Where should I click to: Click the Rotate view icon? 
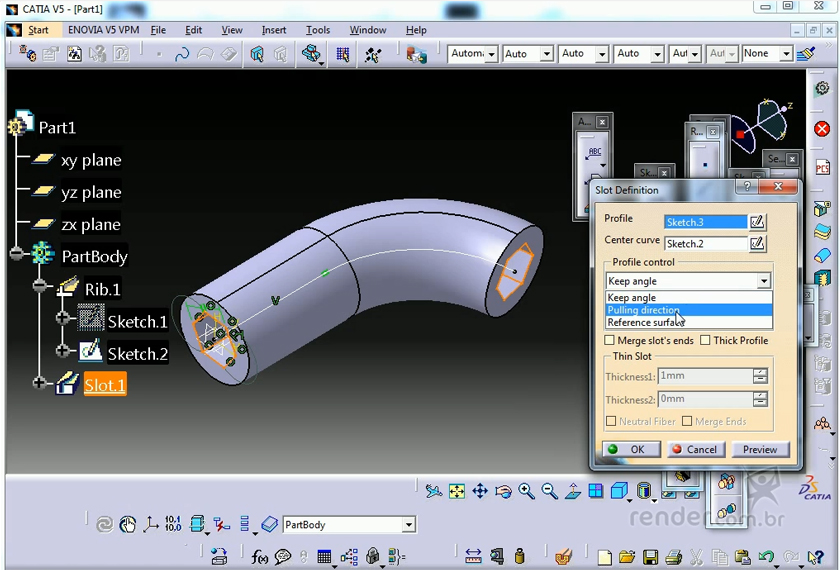[x=503, y=491]
